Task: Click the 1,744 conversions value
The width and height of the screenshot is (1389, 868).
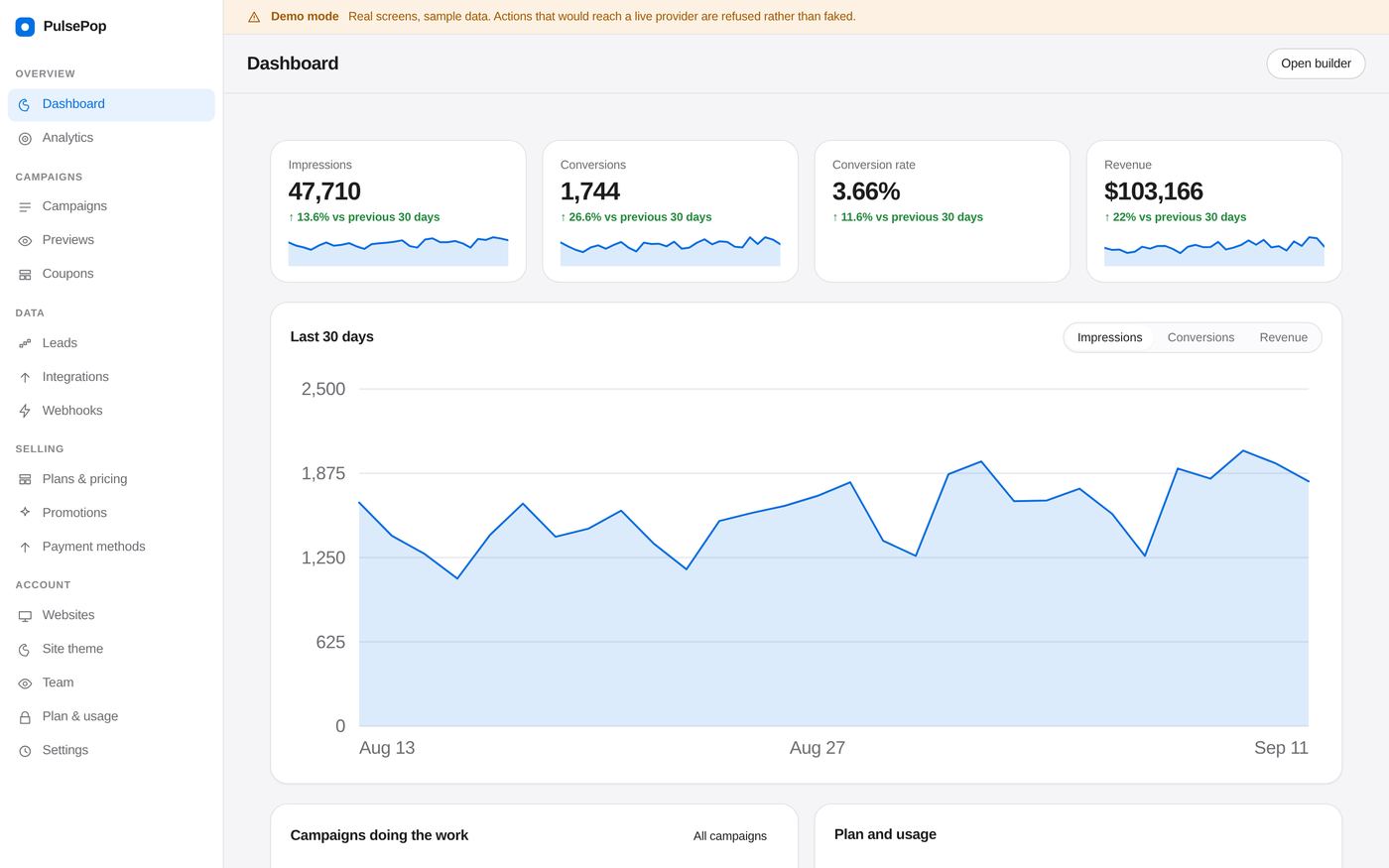Action: 589,191
